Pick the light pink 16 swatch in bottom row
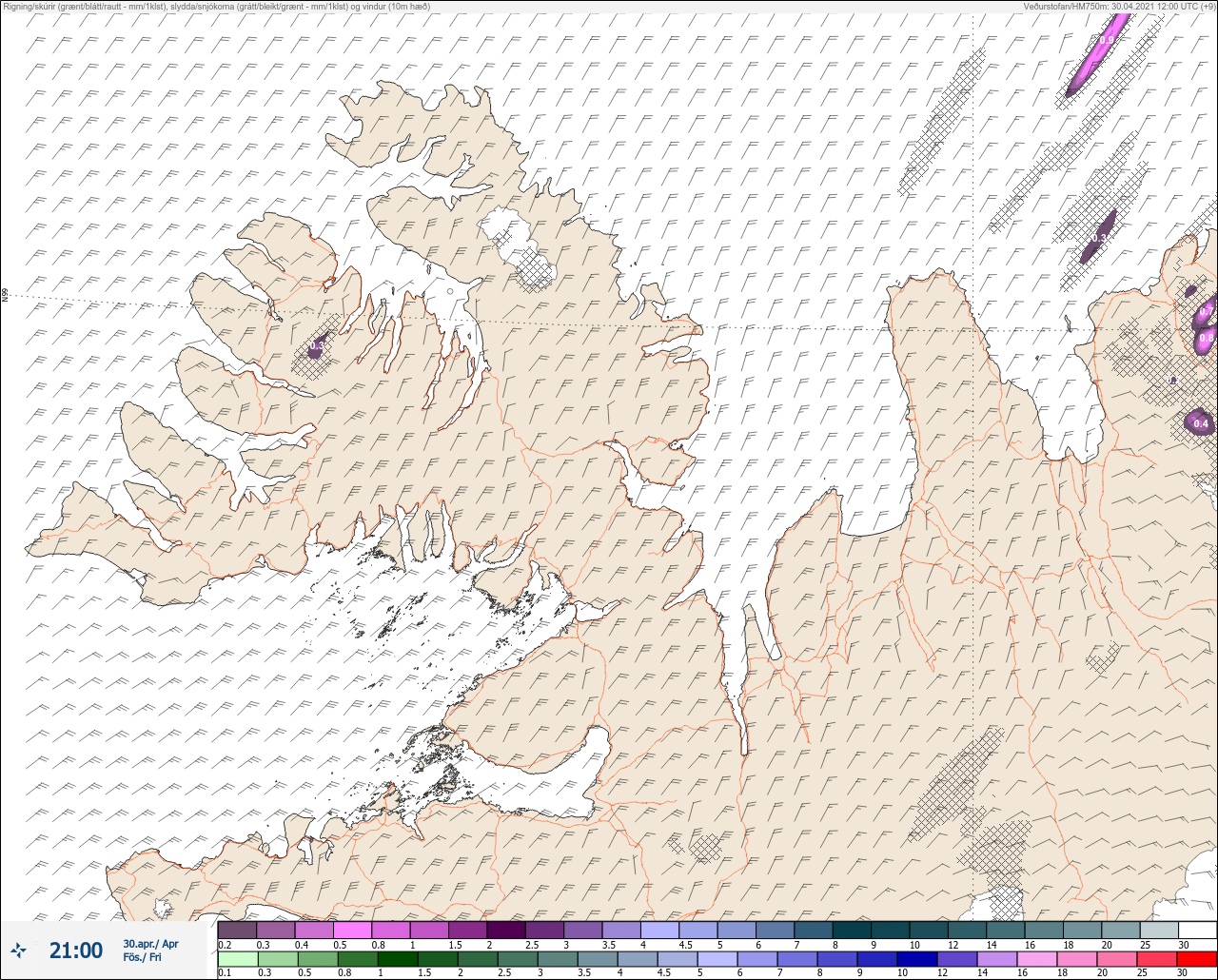 coord(1035,958)
